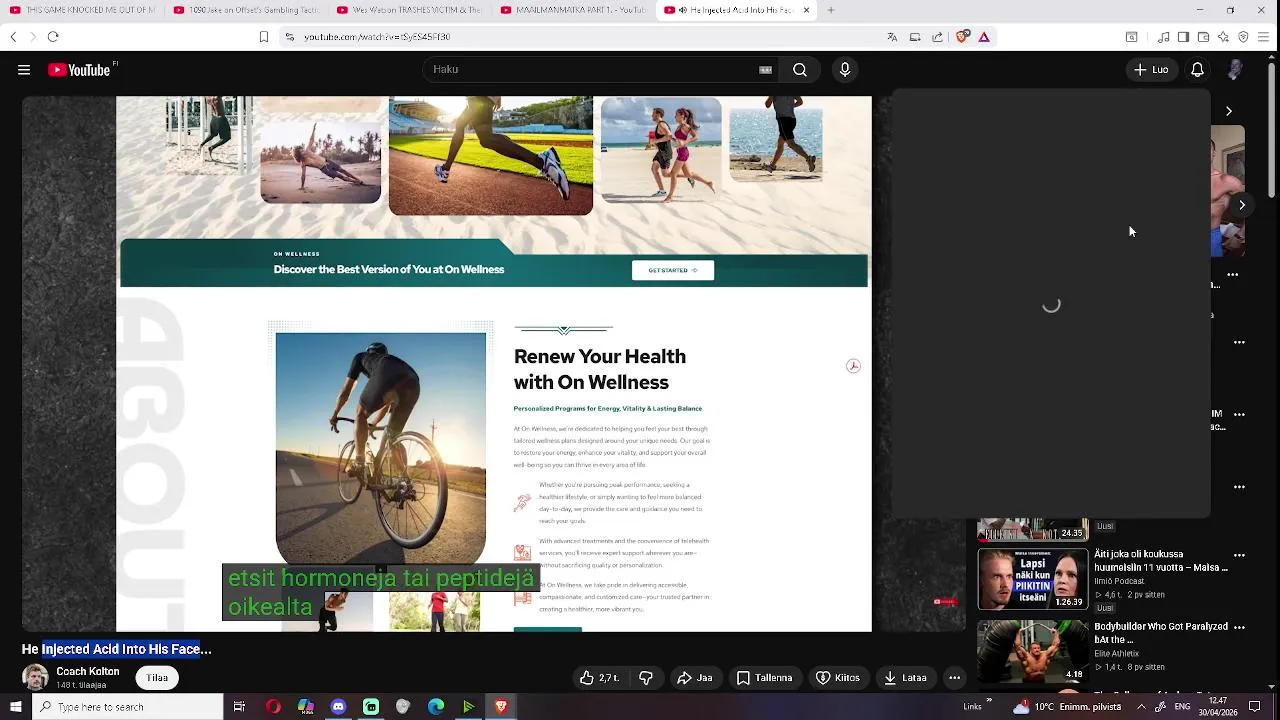
Task: Open Brave browser taskbar icon
Action: coord(501,707)
